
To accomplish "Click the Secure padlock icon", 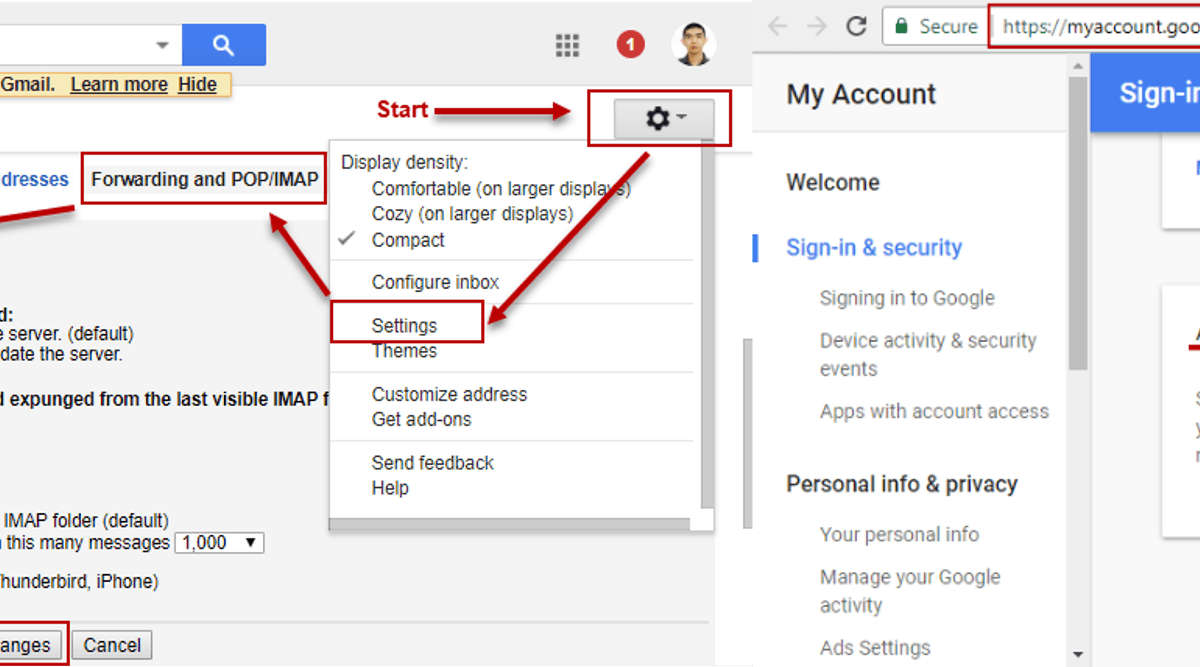I will pos(903,26).
